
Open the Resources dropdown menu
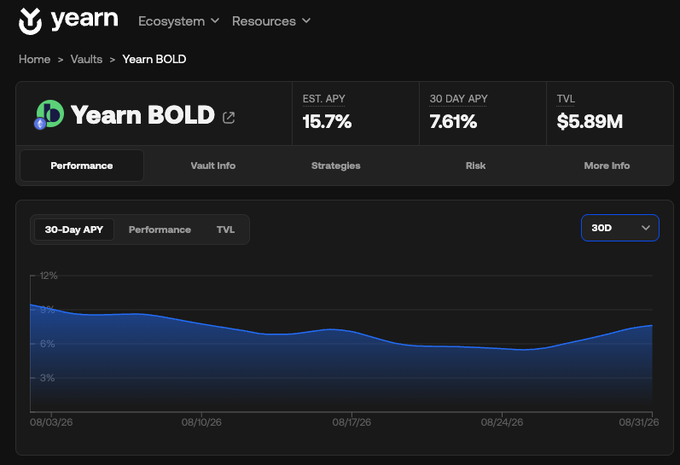coord(271,21)
